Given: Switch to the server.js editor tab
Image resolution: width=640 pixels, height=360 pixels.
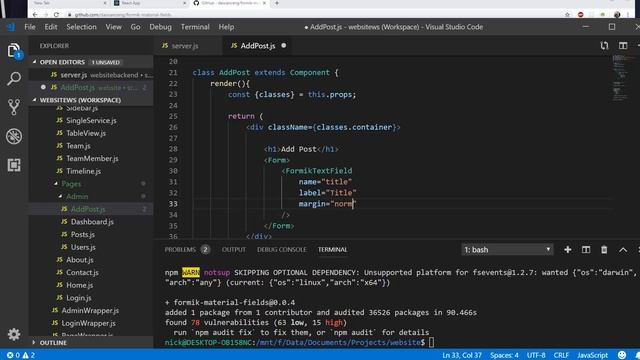Looking at the screenshot, I should tap(188, 46).
